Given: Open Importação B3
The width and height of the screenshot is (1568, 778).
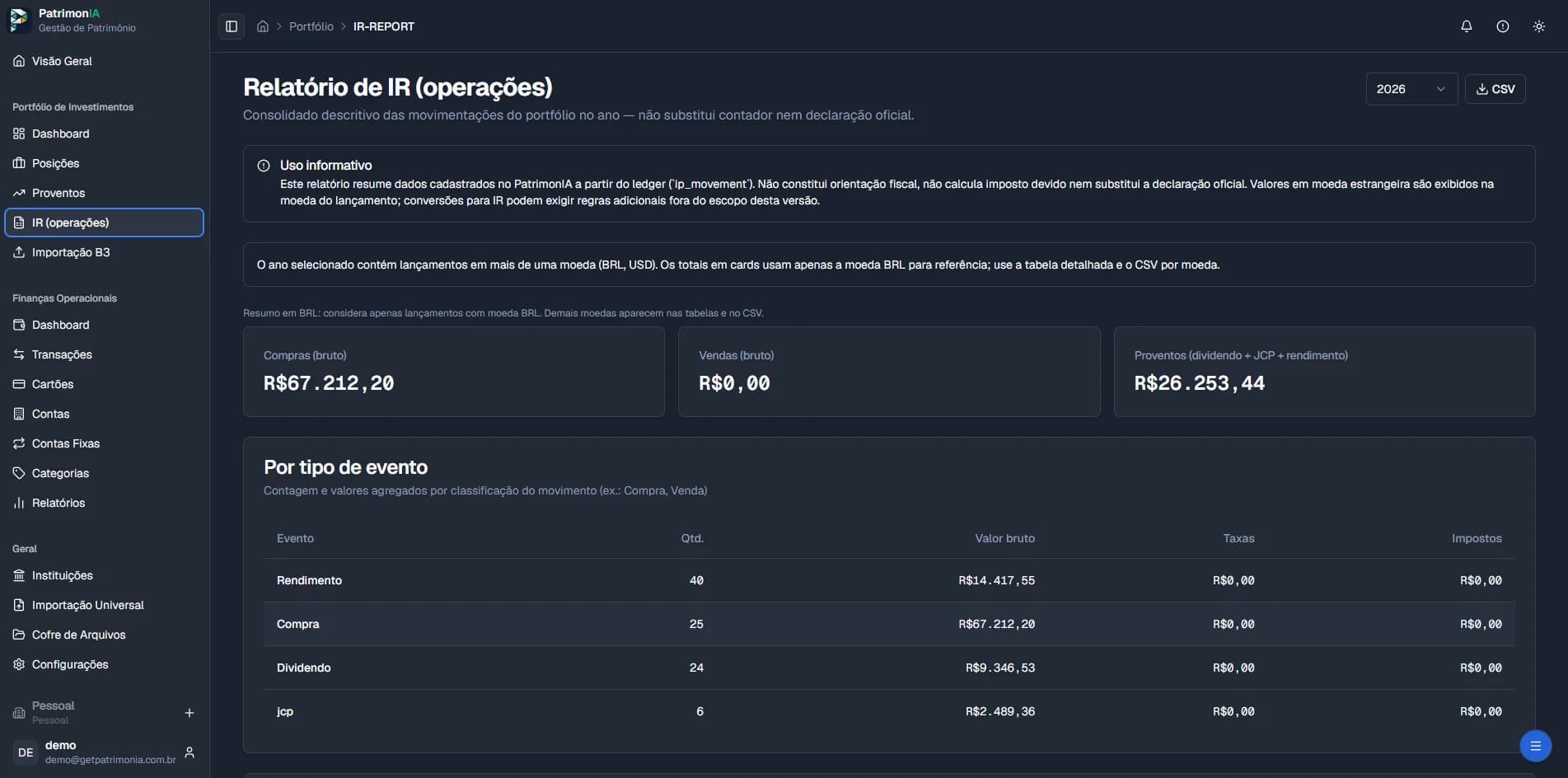Looking at the screenshot, I should coord(104,252).
